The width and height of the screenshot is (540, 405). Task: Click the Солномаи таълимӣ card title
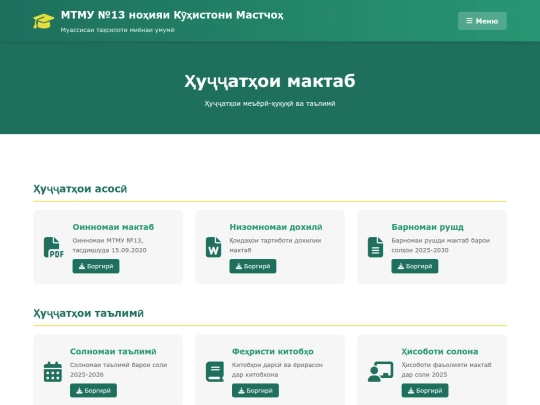click(113, 351)
